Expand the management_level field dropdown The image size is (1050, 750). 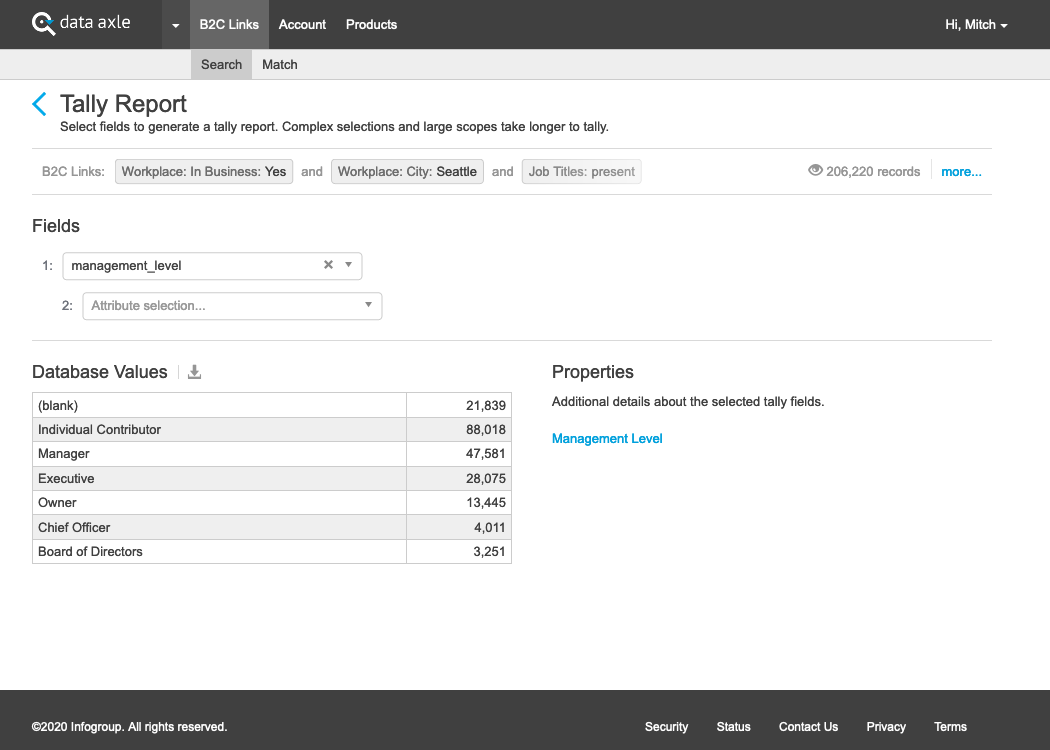point(348,265)
